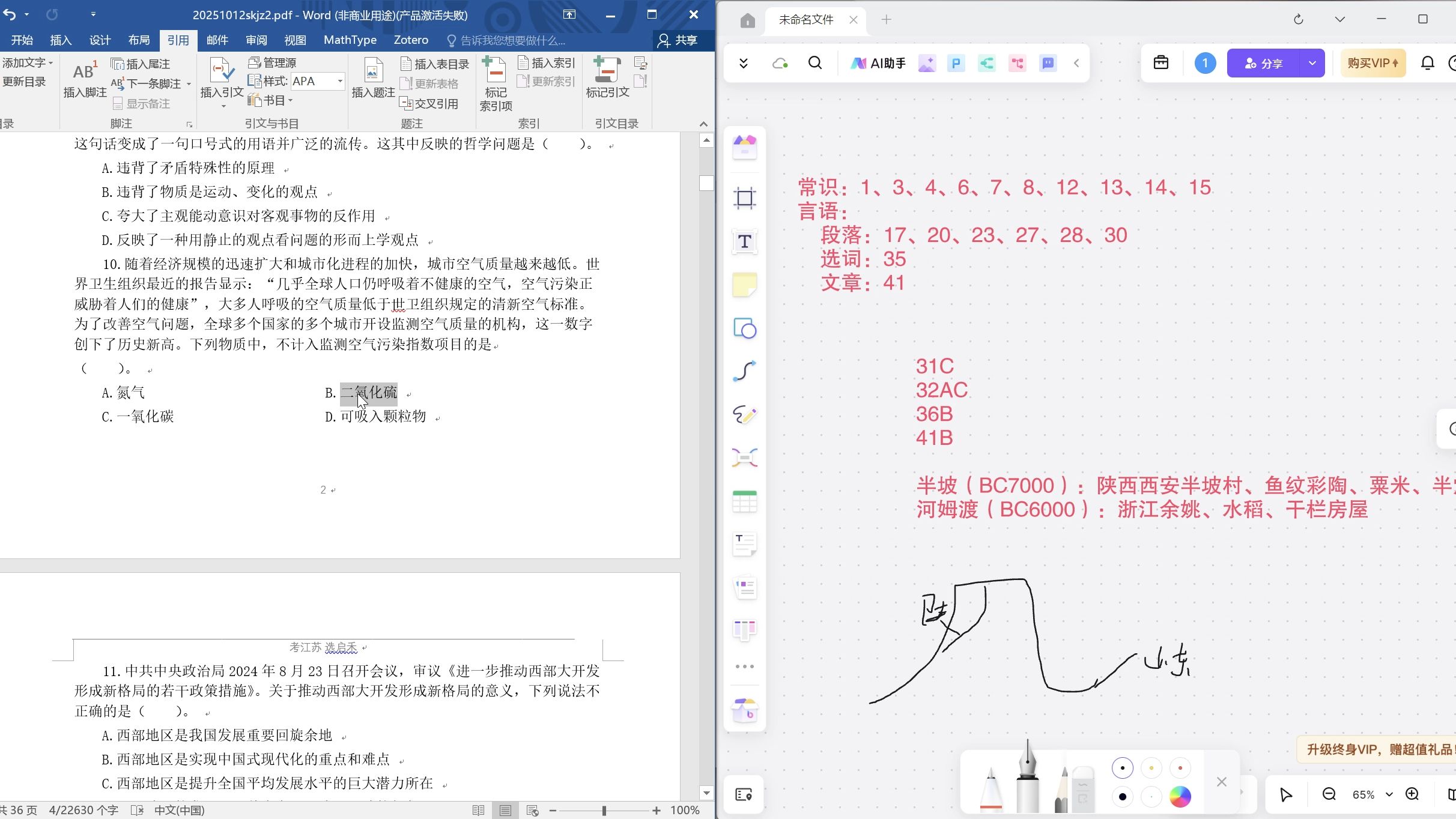The width and height of the screenshot is (1456, 819).
Task: Expand the share button dropdown arrow
Action: pos(1312,63)
